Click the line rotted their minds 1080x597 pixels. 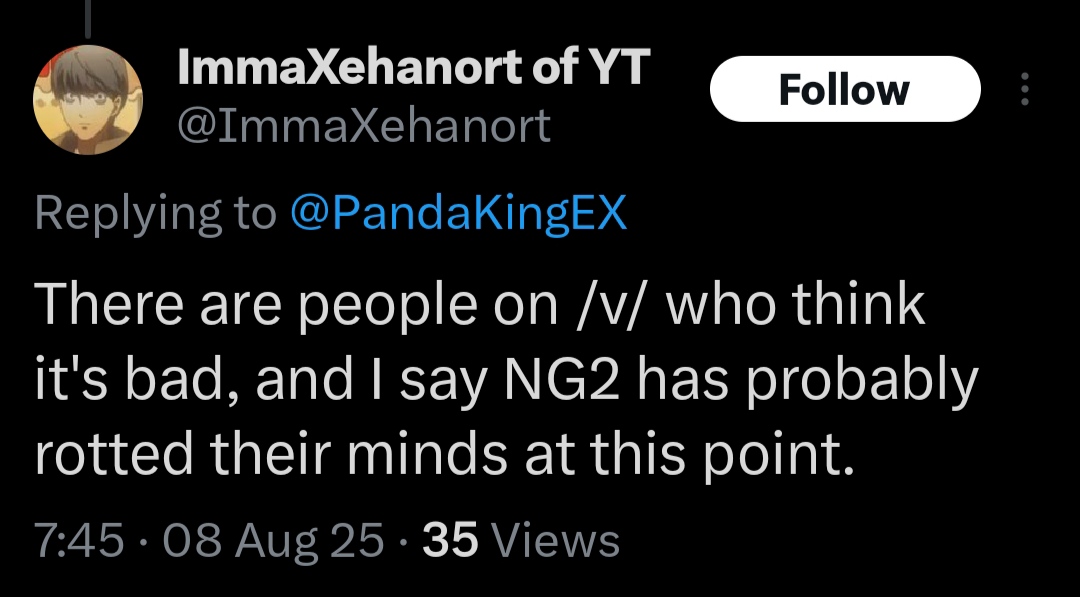coord(444,456)
